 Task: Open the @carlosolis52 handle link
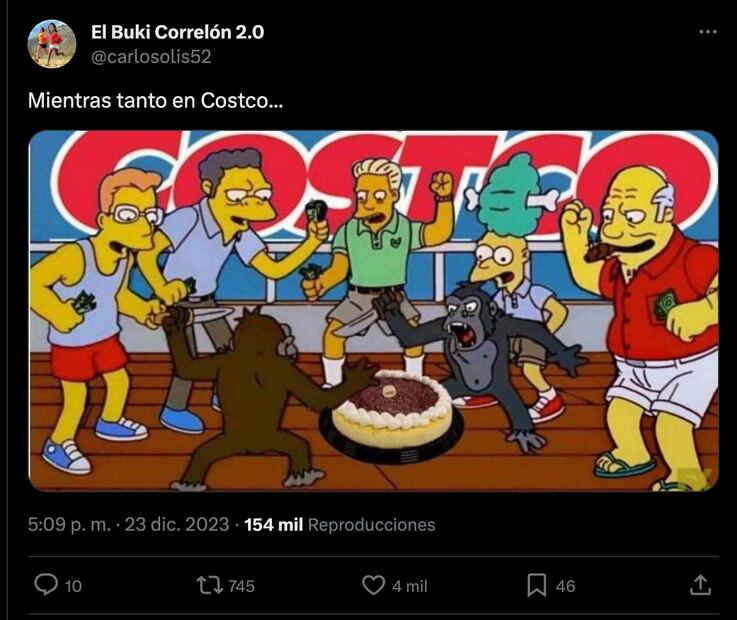[x=151, y=57]
